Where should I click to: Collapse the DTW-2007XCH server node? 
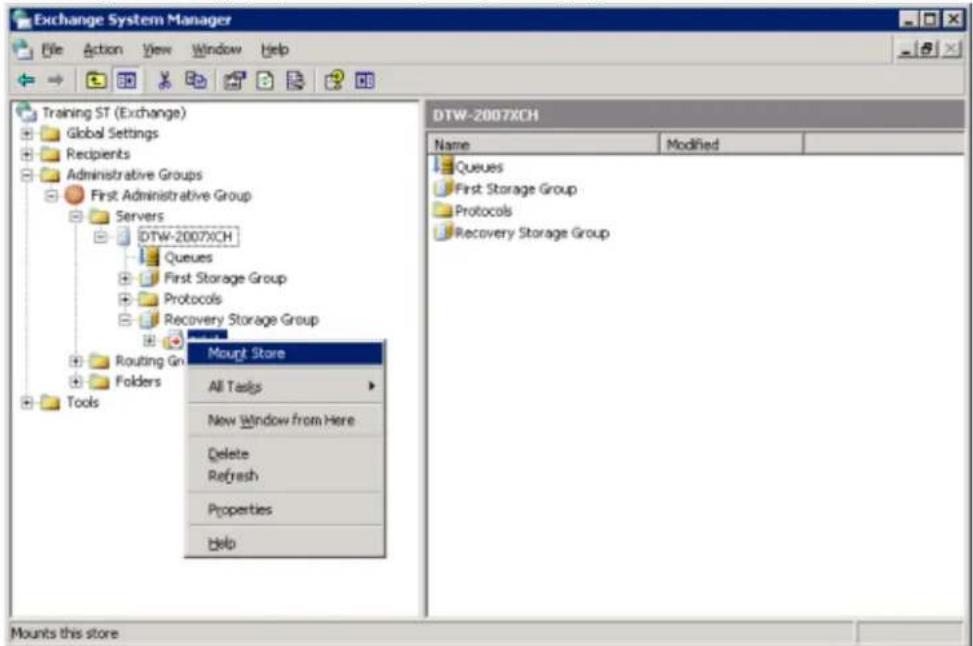pyautogui.click(x=101, y=237)
